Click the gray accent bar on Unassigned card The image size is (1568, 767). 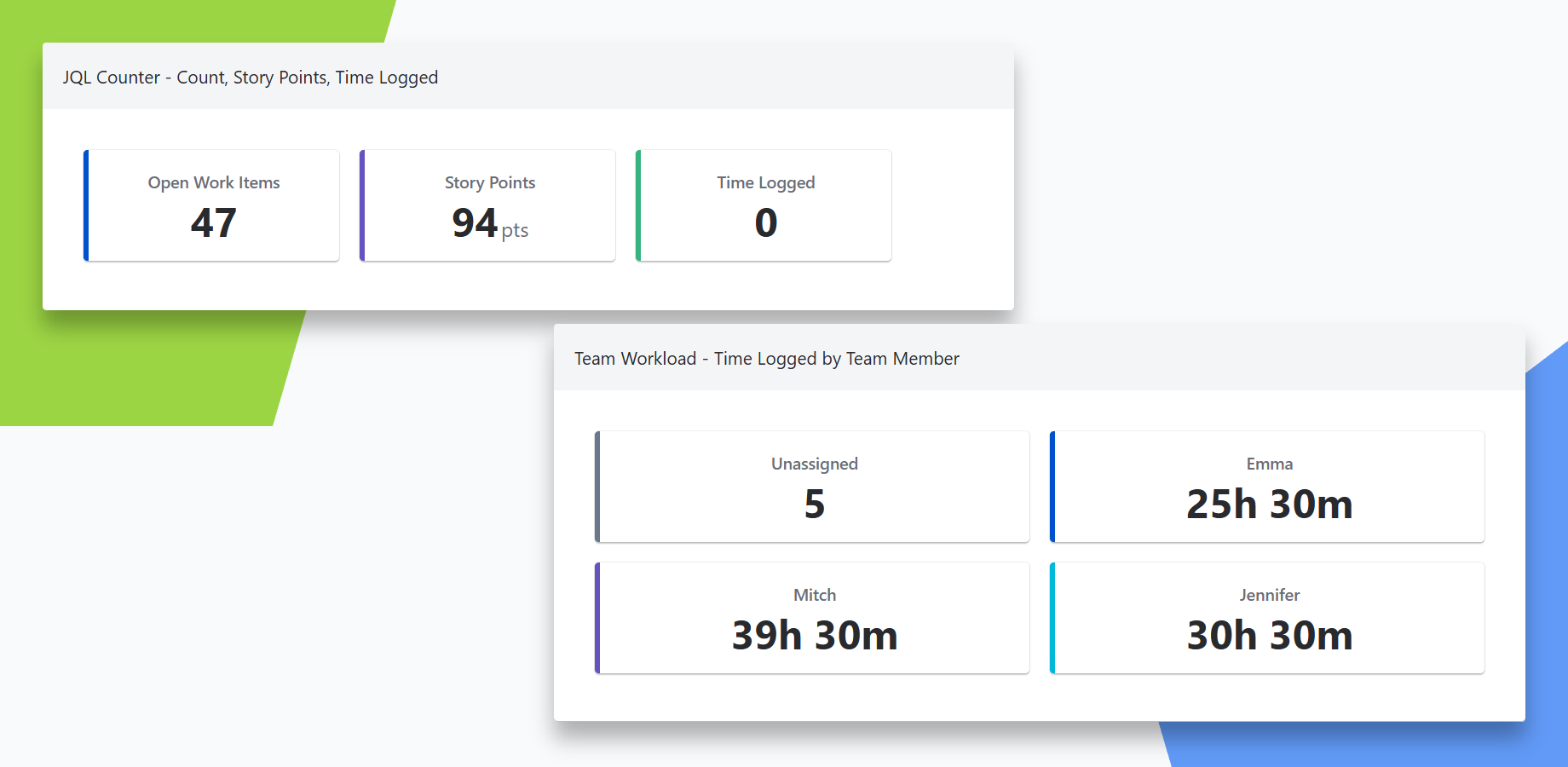click(x=598, y=486)
